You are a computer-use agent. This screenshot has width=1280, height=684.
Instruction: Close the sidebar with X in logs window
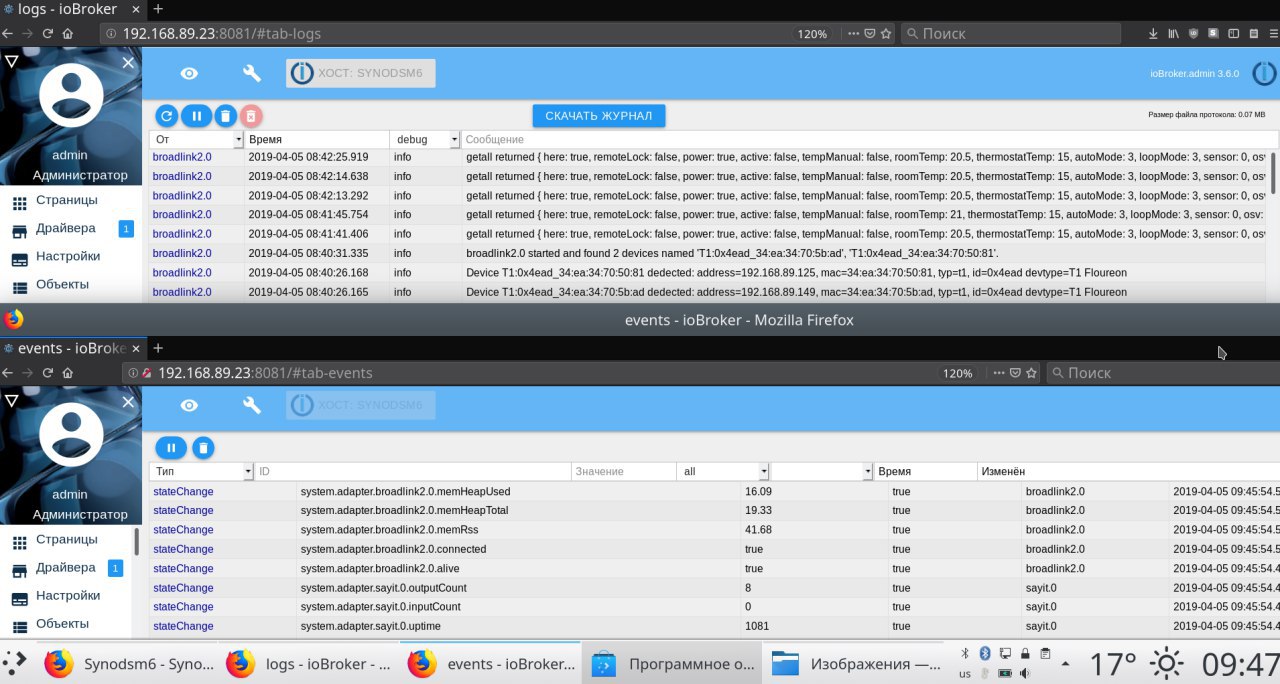click(128, 62)
